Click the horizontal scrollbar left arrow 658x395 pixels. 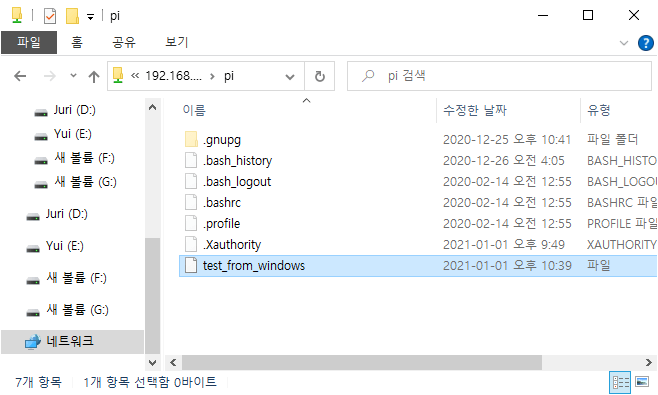coord(173,362)
